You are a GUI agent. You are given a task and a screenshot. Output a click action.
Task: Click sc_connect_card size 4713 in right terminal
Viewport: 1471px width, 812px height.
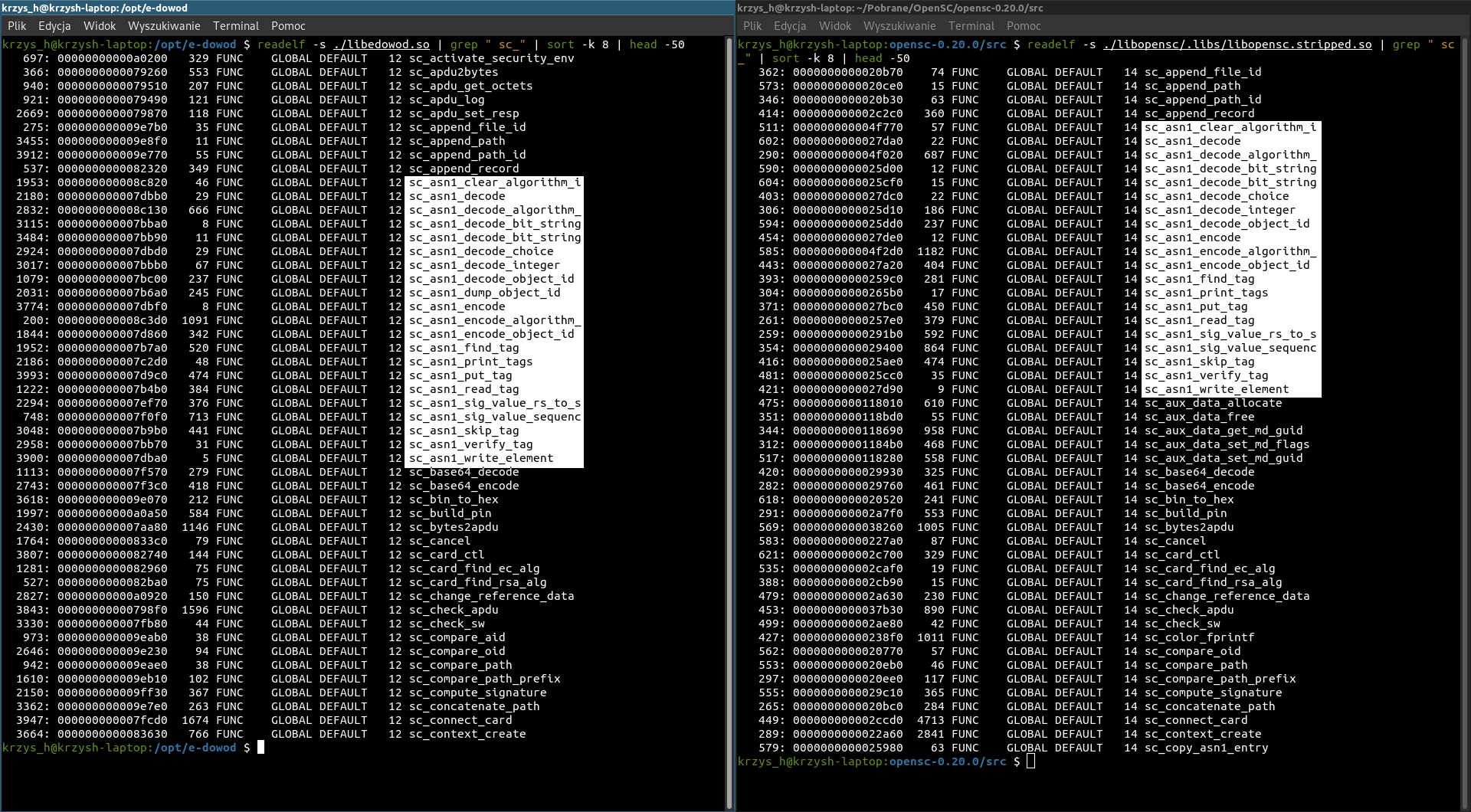(930, 720)
